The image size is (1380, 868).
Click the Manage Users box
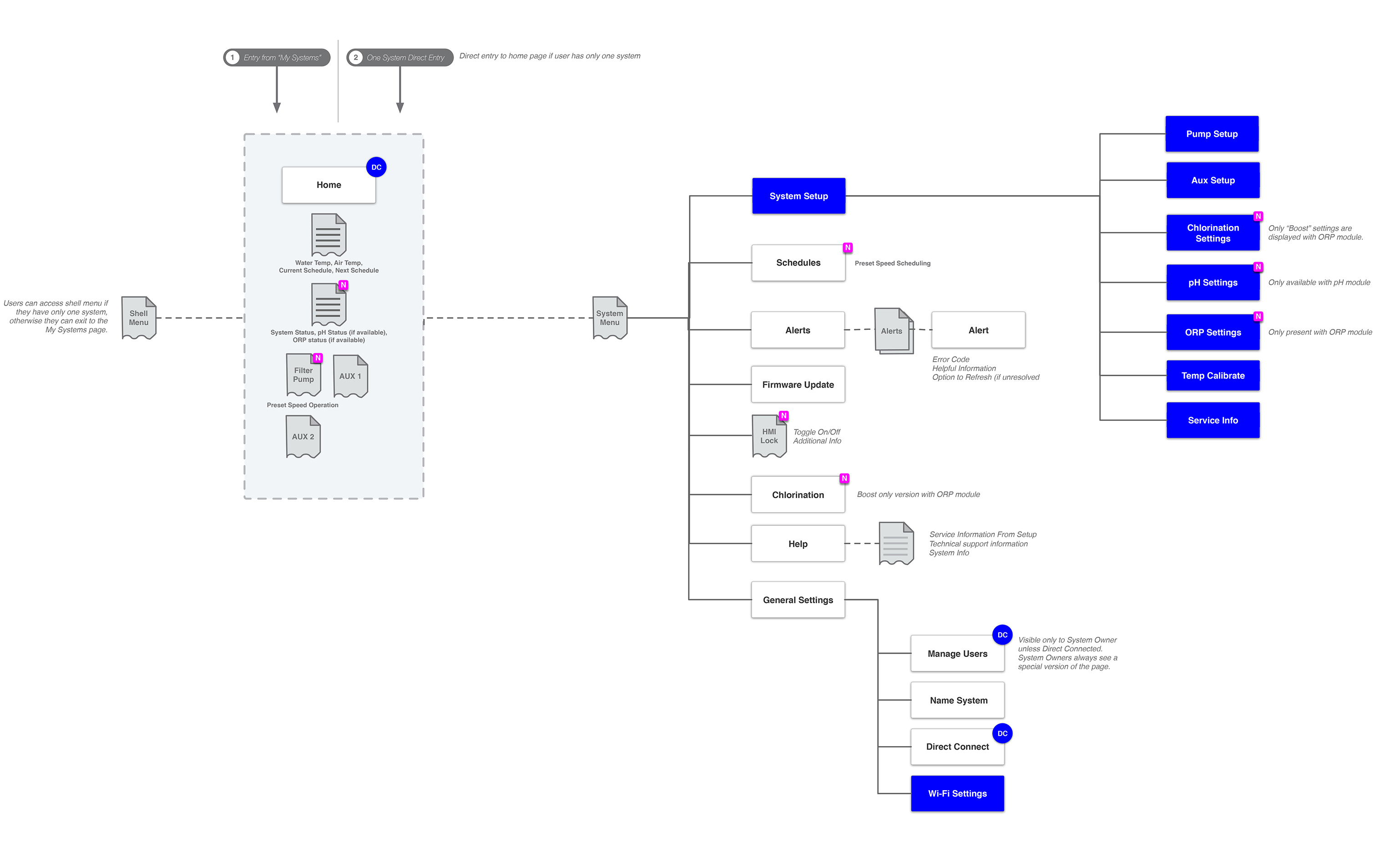click(x=957, y=654)
